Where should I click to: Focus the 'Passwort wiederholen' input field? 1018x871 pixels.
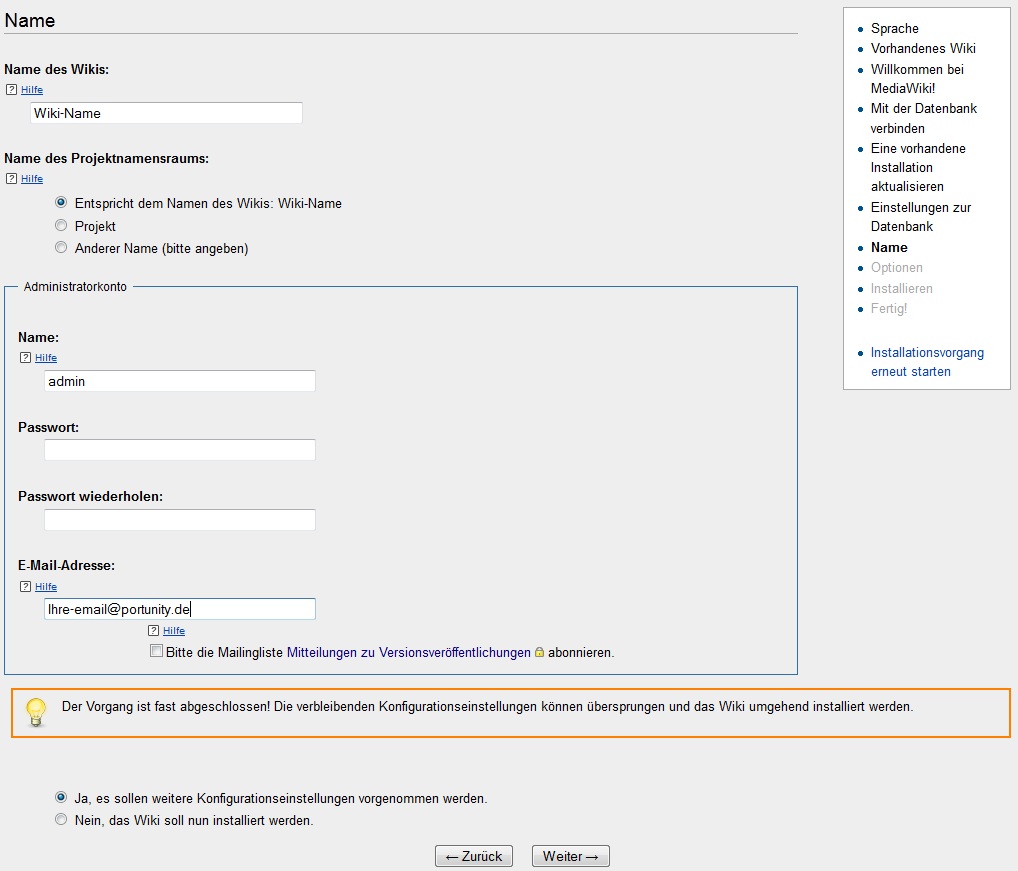coord(180,520)
